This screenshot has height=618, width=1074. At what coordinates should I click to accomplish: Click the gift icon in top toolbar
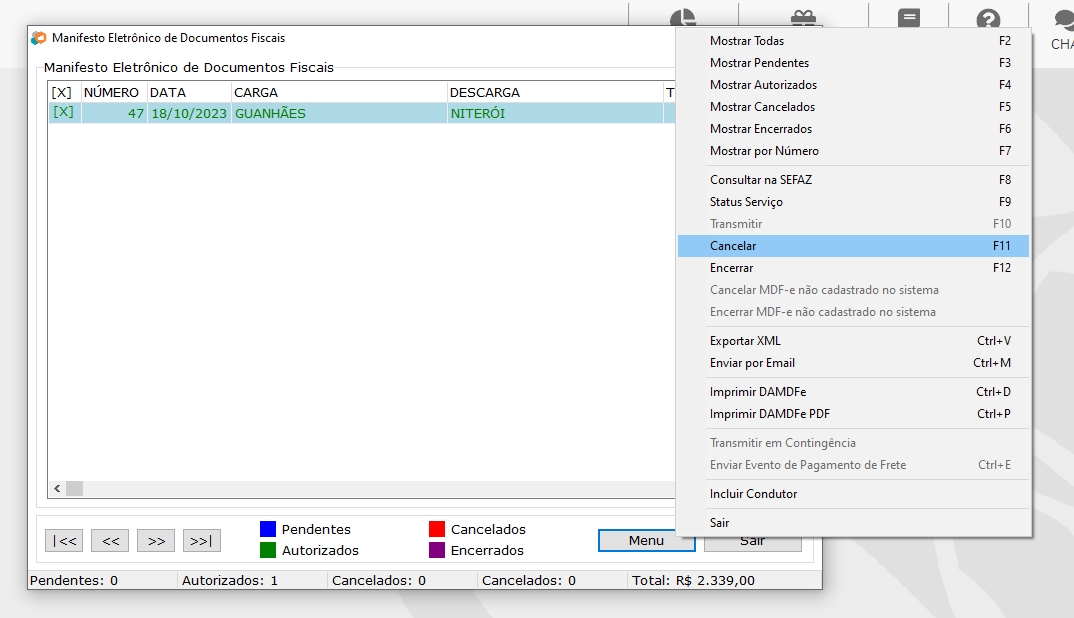point(803,18)
